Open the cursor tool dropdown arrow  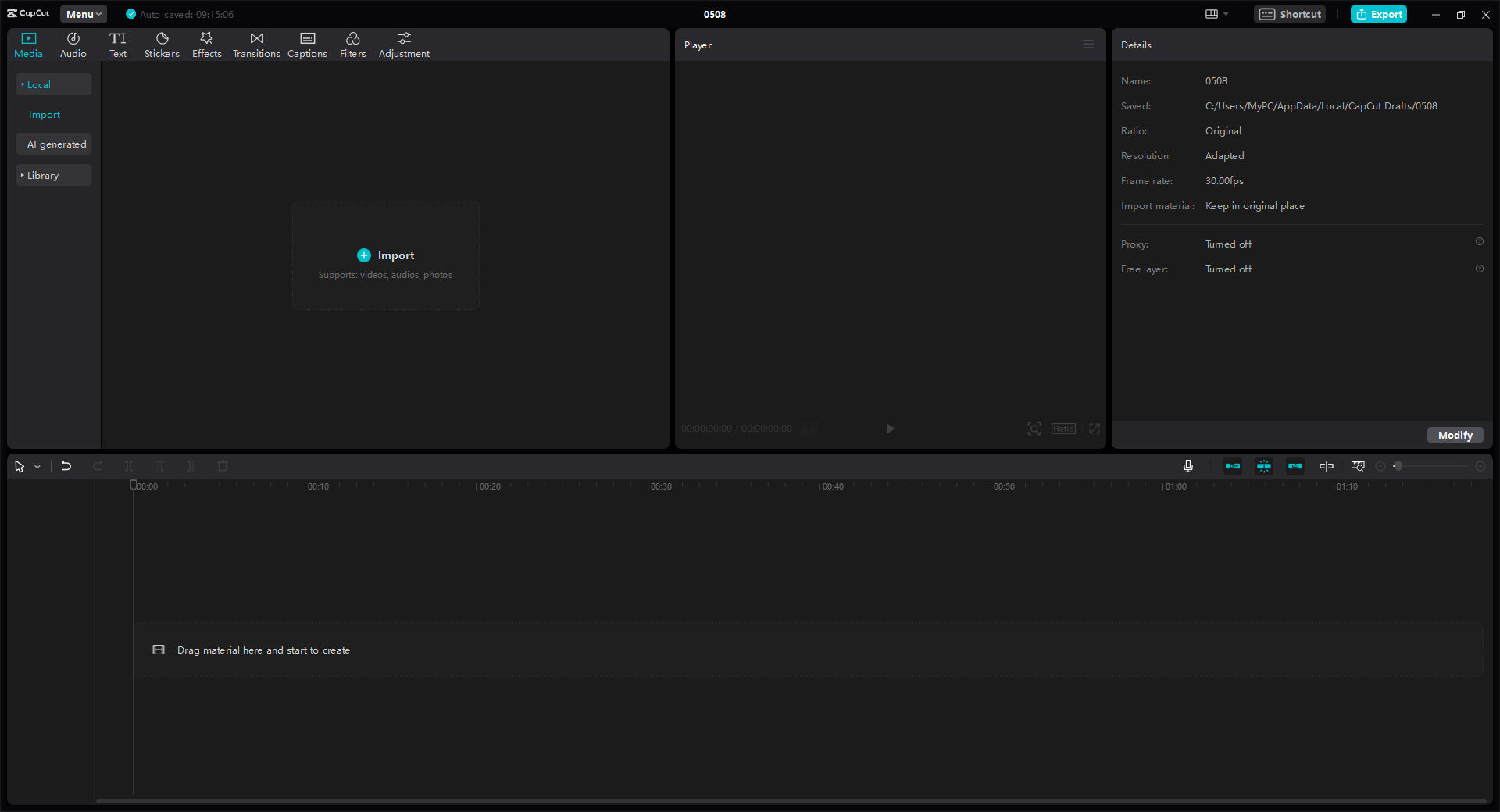click(x=37, y=466)
